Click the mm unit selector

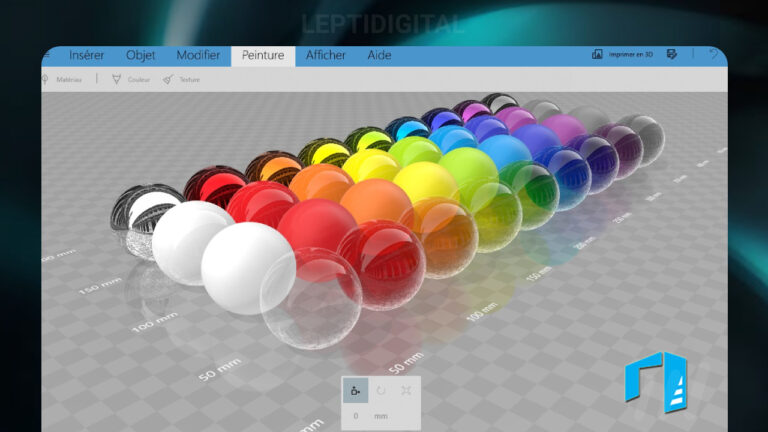(381, 416)
